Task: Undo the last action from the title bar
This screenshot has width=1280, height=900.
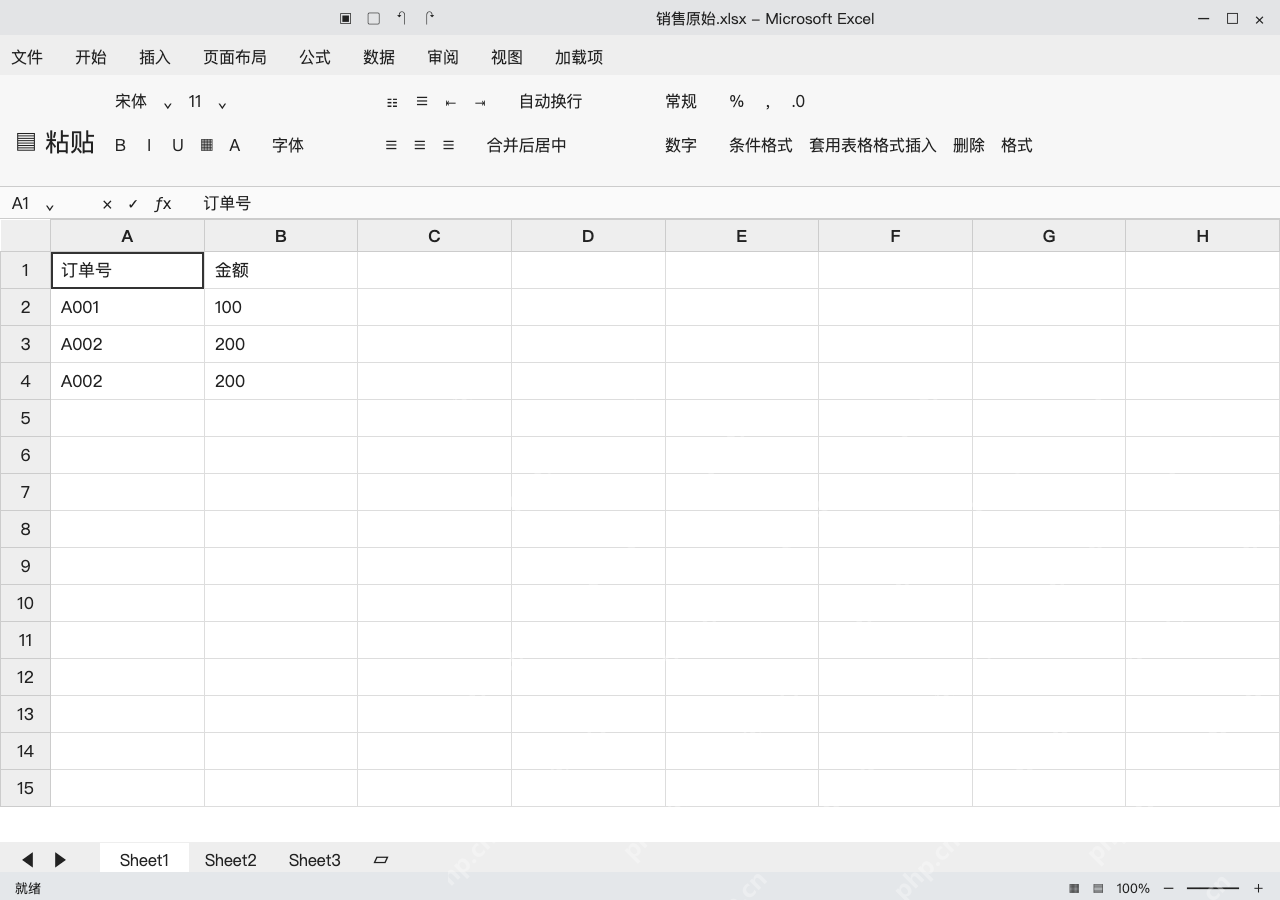Action: [402, 18]
